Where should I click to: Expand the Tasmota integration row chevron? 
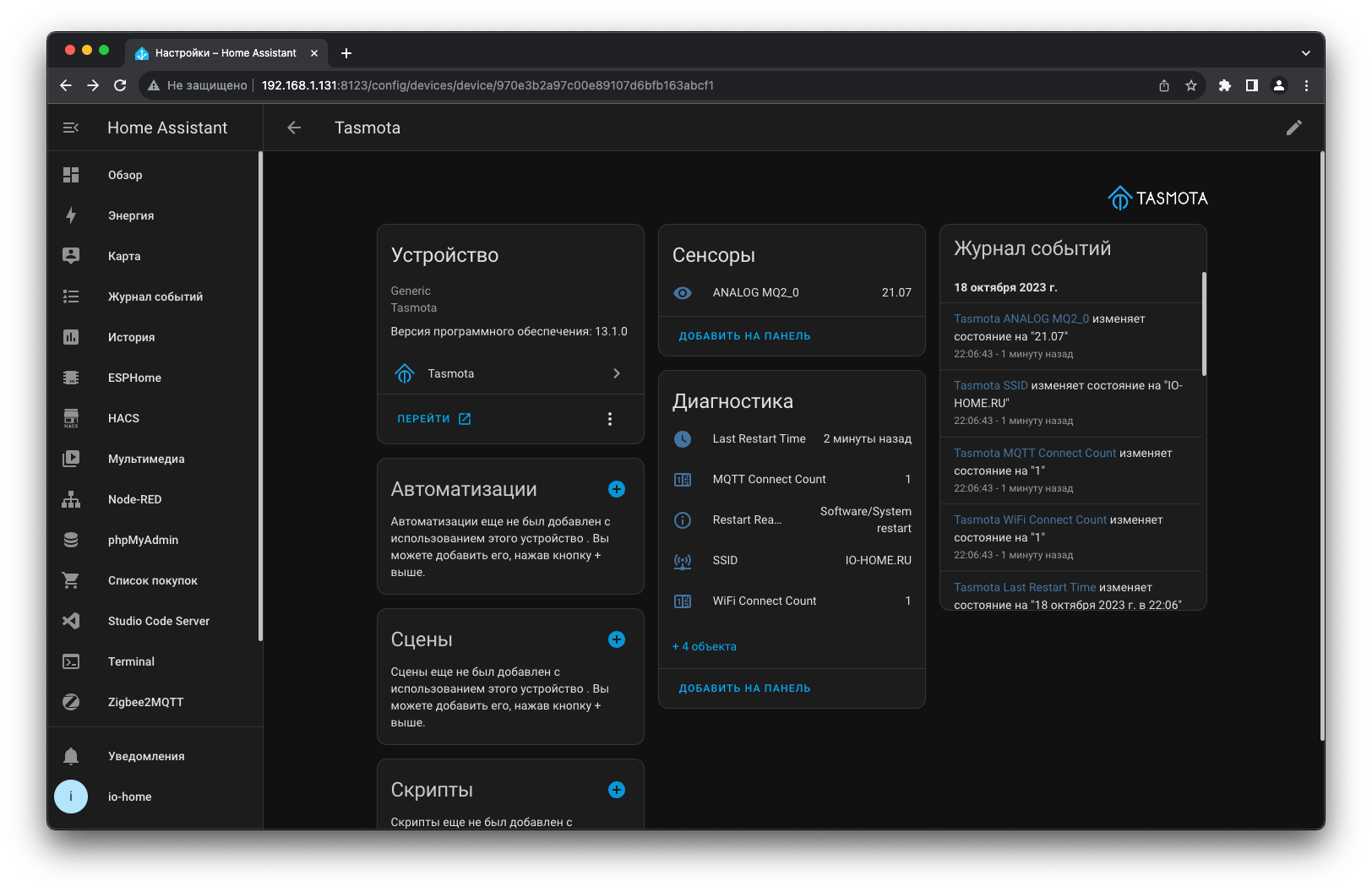tap(617, 373)
